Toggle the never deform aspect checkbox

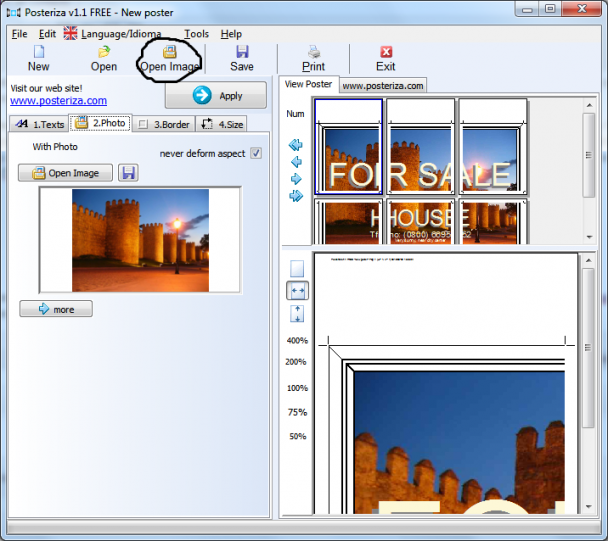[x=256, y=153]
